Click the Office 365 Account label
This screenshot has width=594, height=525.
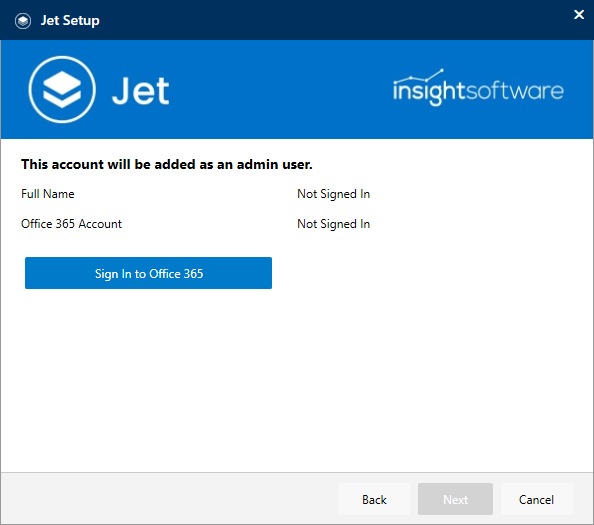pos(71,224)
